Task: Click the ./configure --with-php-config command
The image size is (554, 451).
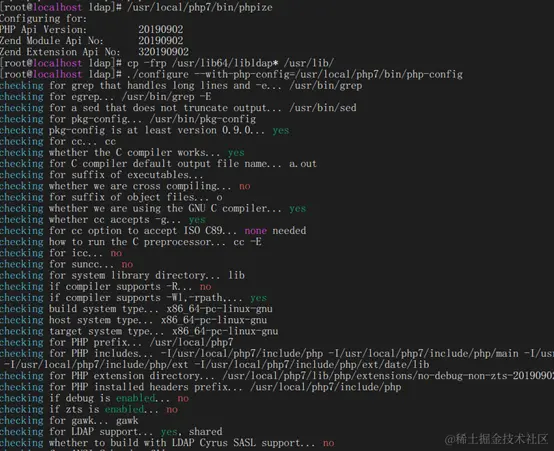Action: [x=295, y=74]
